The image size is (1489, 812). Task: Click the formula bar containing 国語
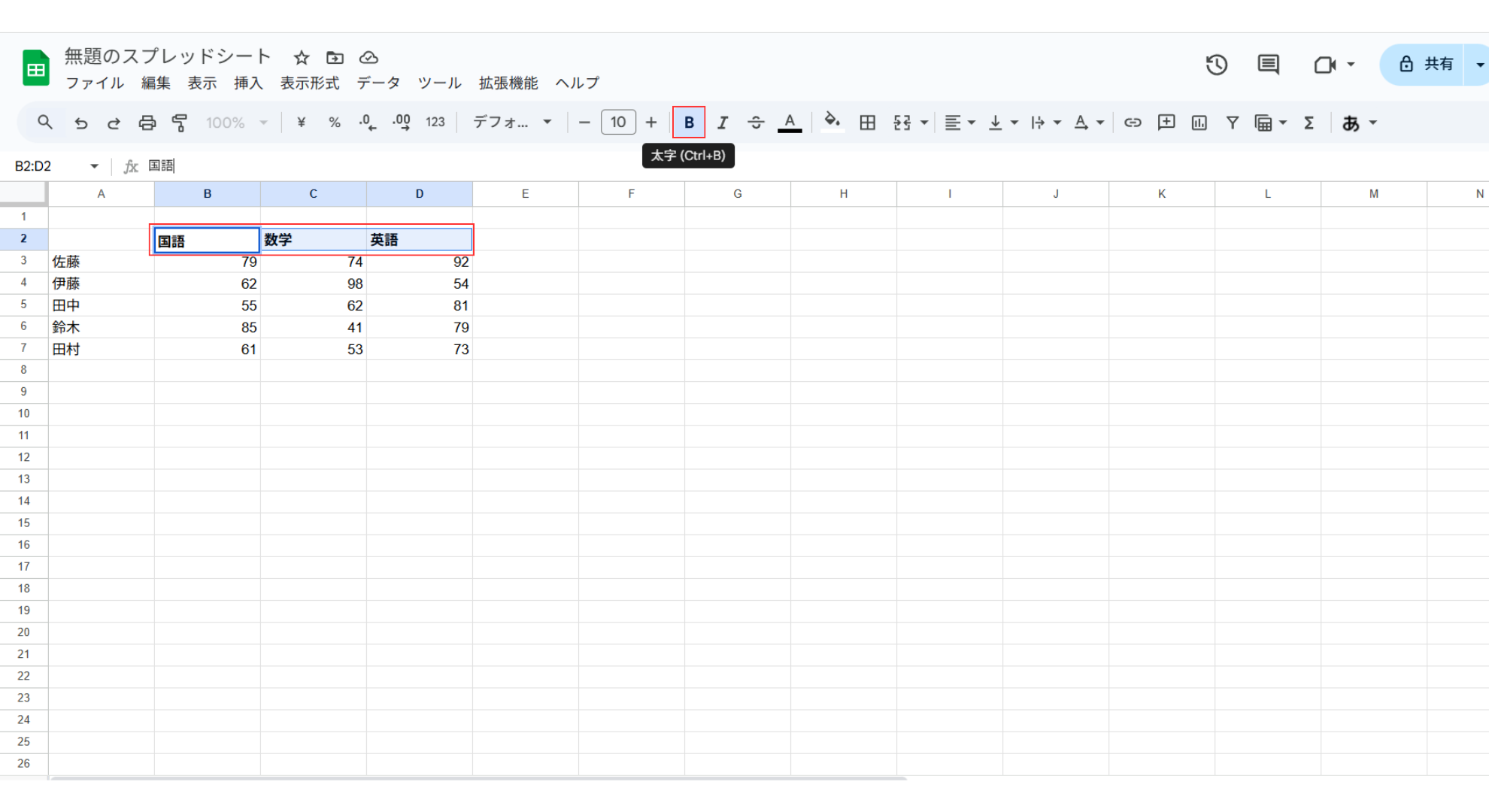coord(816,166)
